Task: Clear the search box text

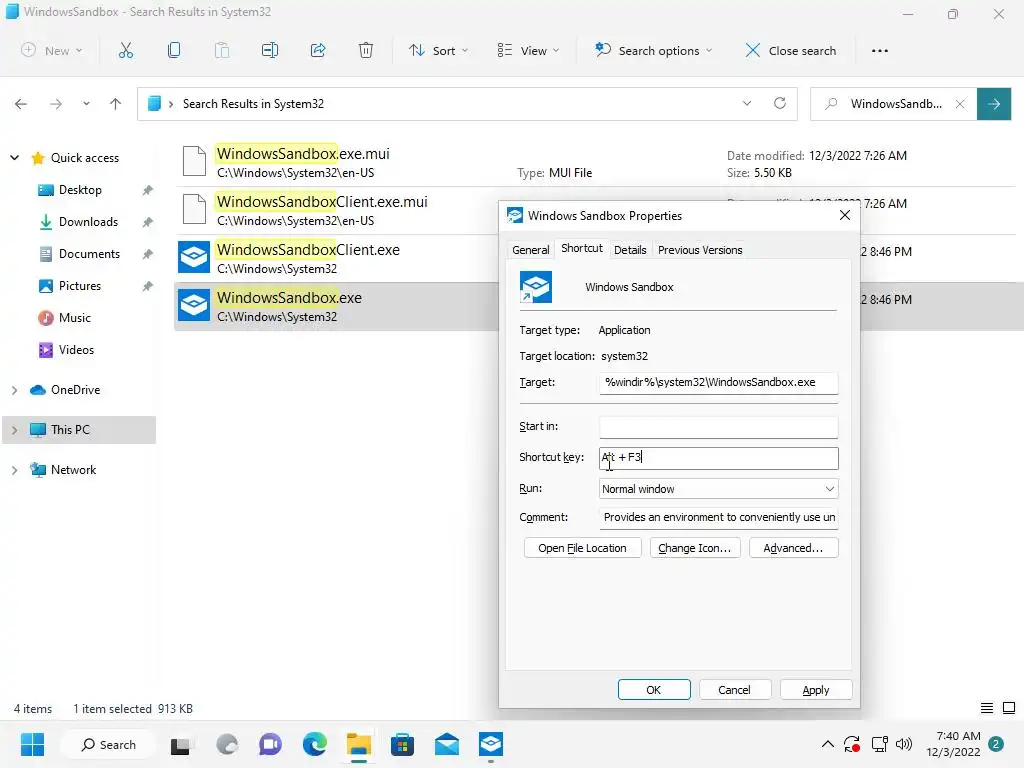Action: (960, 104)
